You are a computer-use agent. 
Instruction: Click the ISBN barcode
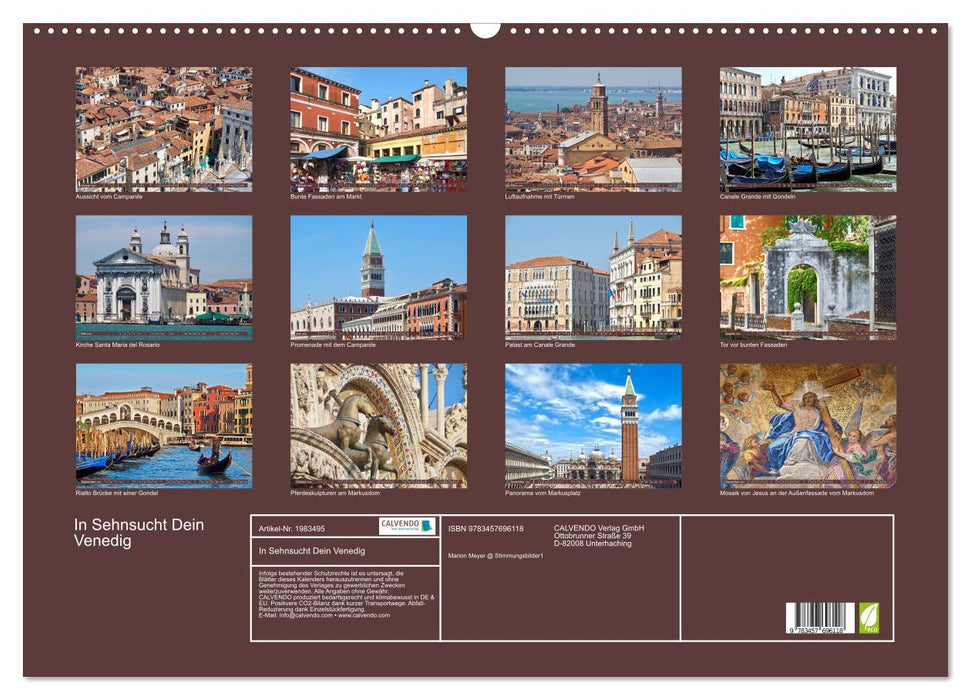(819, 618)
